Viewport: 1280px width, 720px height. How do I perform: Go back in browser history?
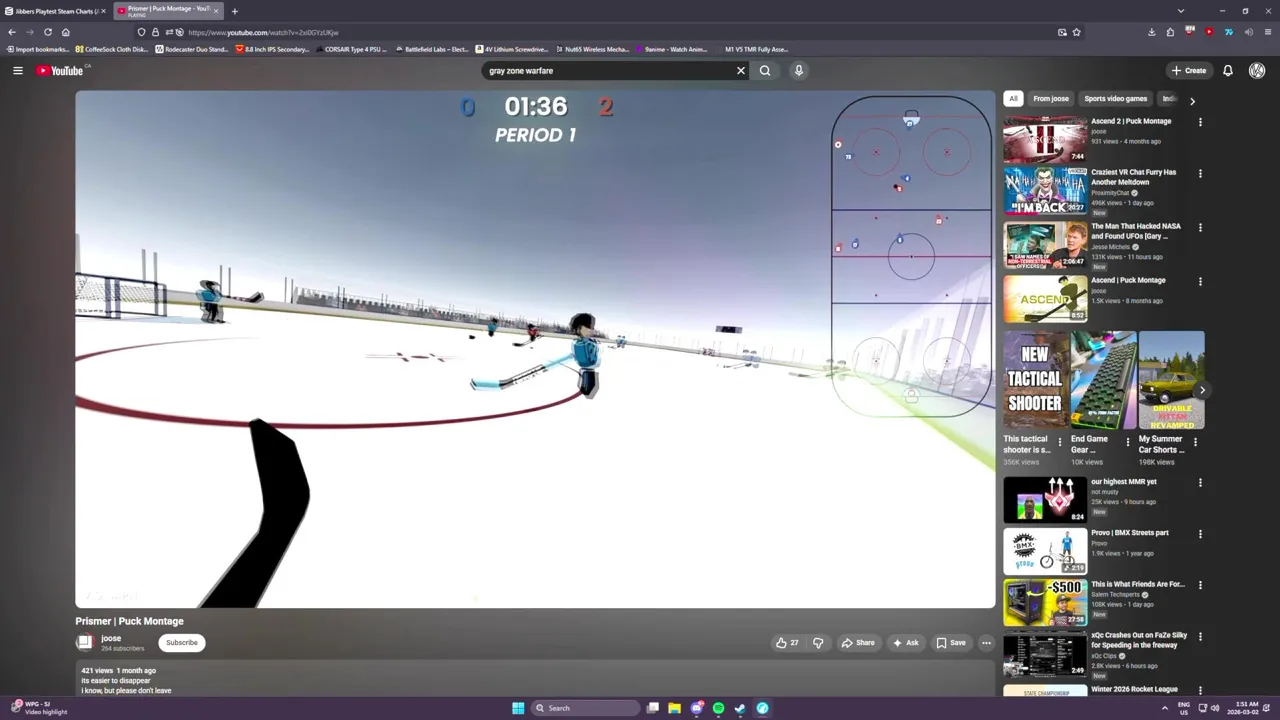click(x=12, y=32)
